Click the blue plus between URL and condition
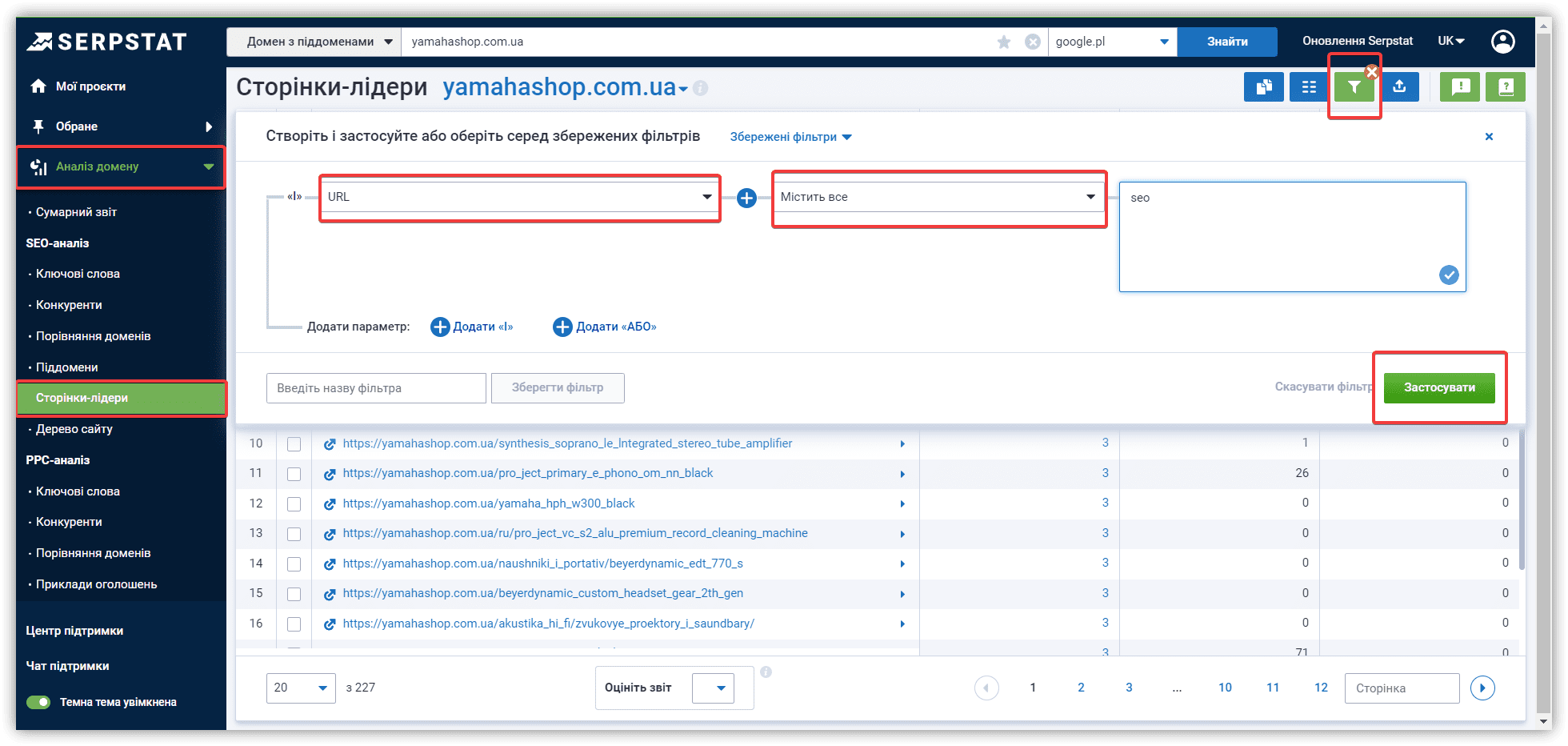This screenshot has height=746, width=1568. (x=746, y=198)
